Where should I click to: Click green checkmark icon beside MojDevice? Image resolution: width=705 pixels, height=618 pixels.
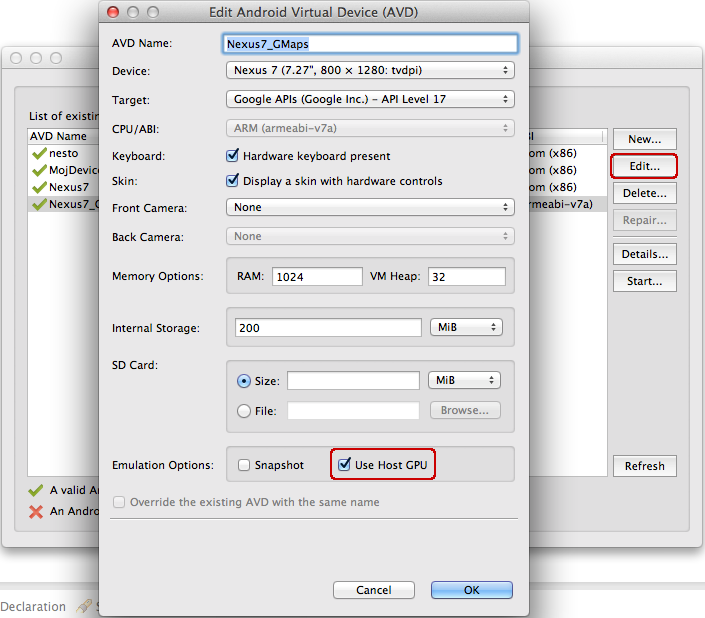39,170
